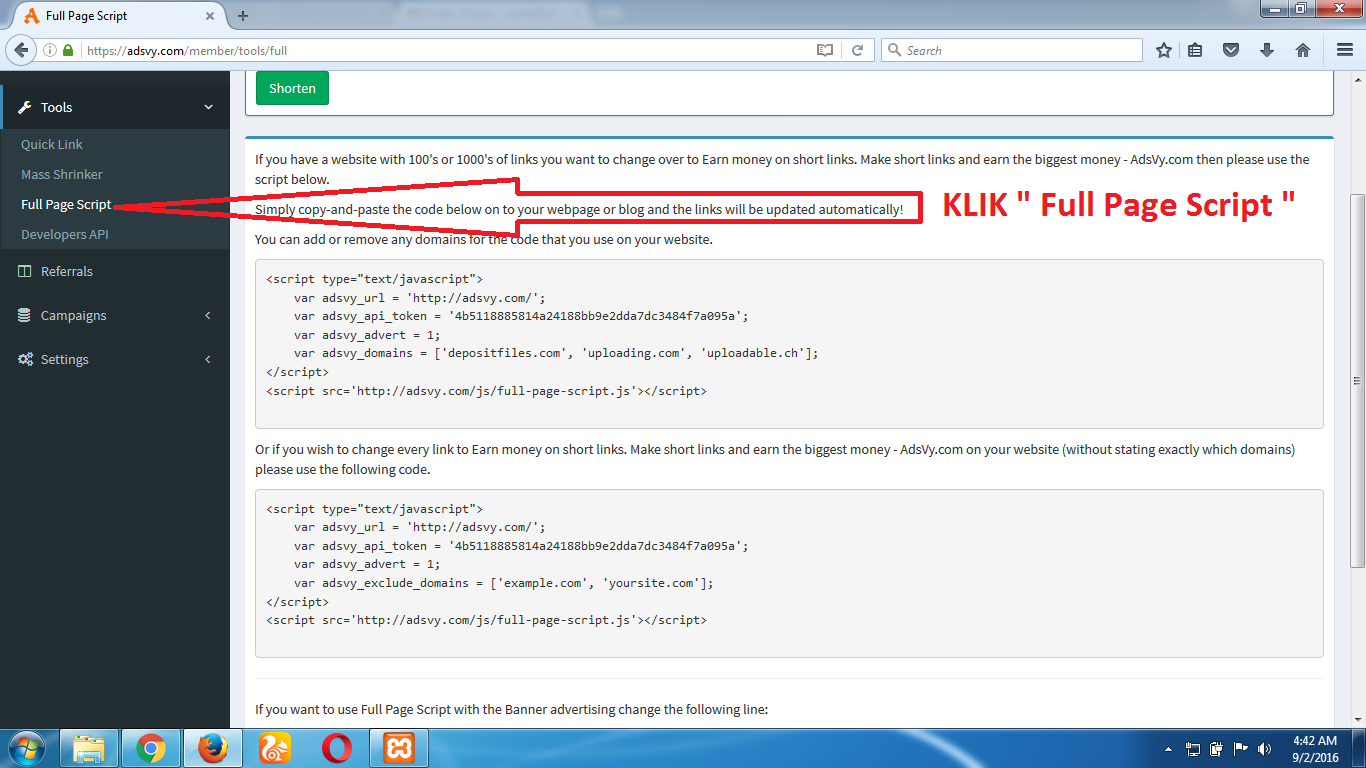The width and height of the screenshot is (1366, 768).
Task: Open a new tab with plus button
Action: (x=243, y=15)
